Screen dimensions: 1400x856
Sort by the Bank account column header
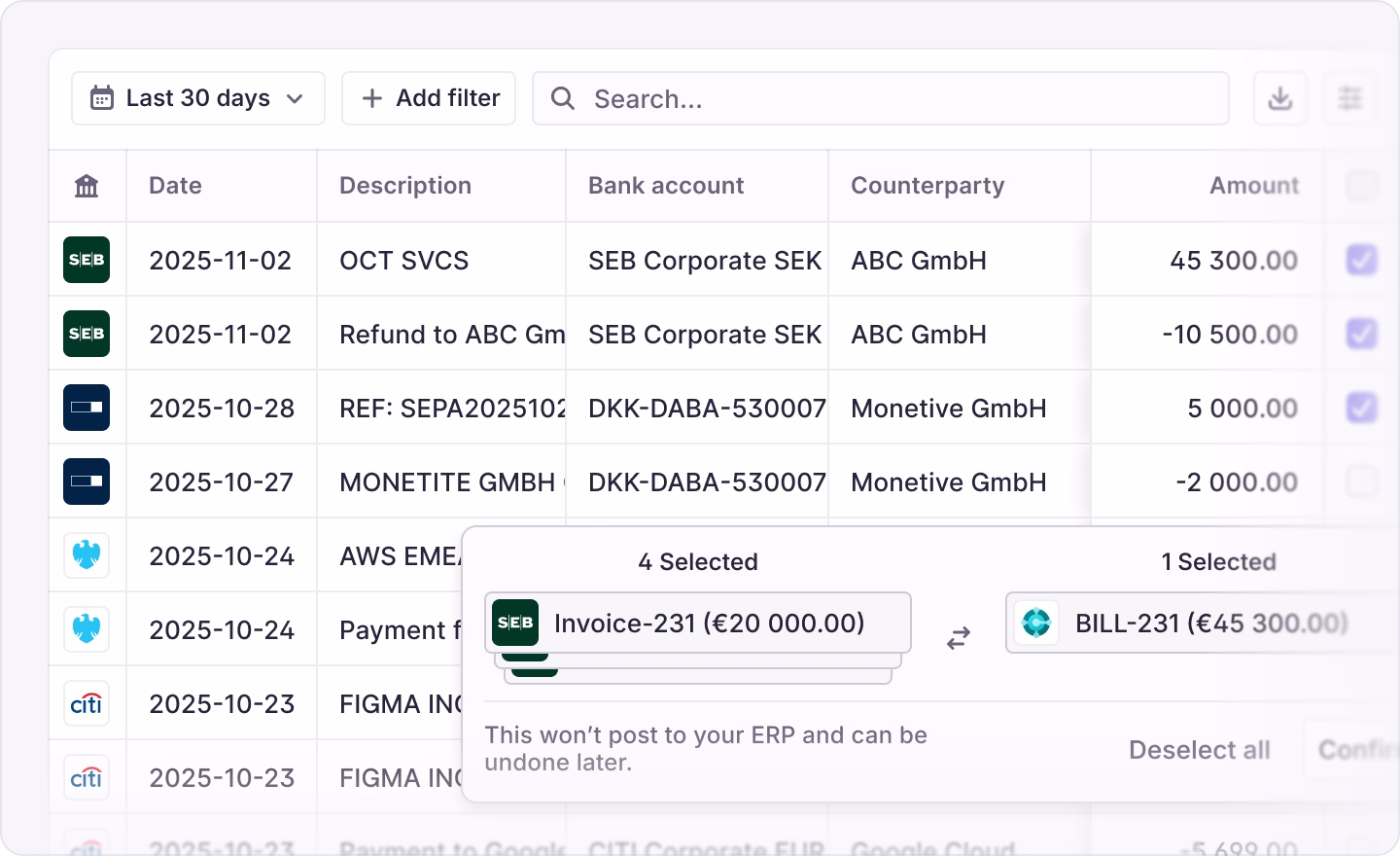[x=666, y=186]
